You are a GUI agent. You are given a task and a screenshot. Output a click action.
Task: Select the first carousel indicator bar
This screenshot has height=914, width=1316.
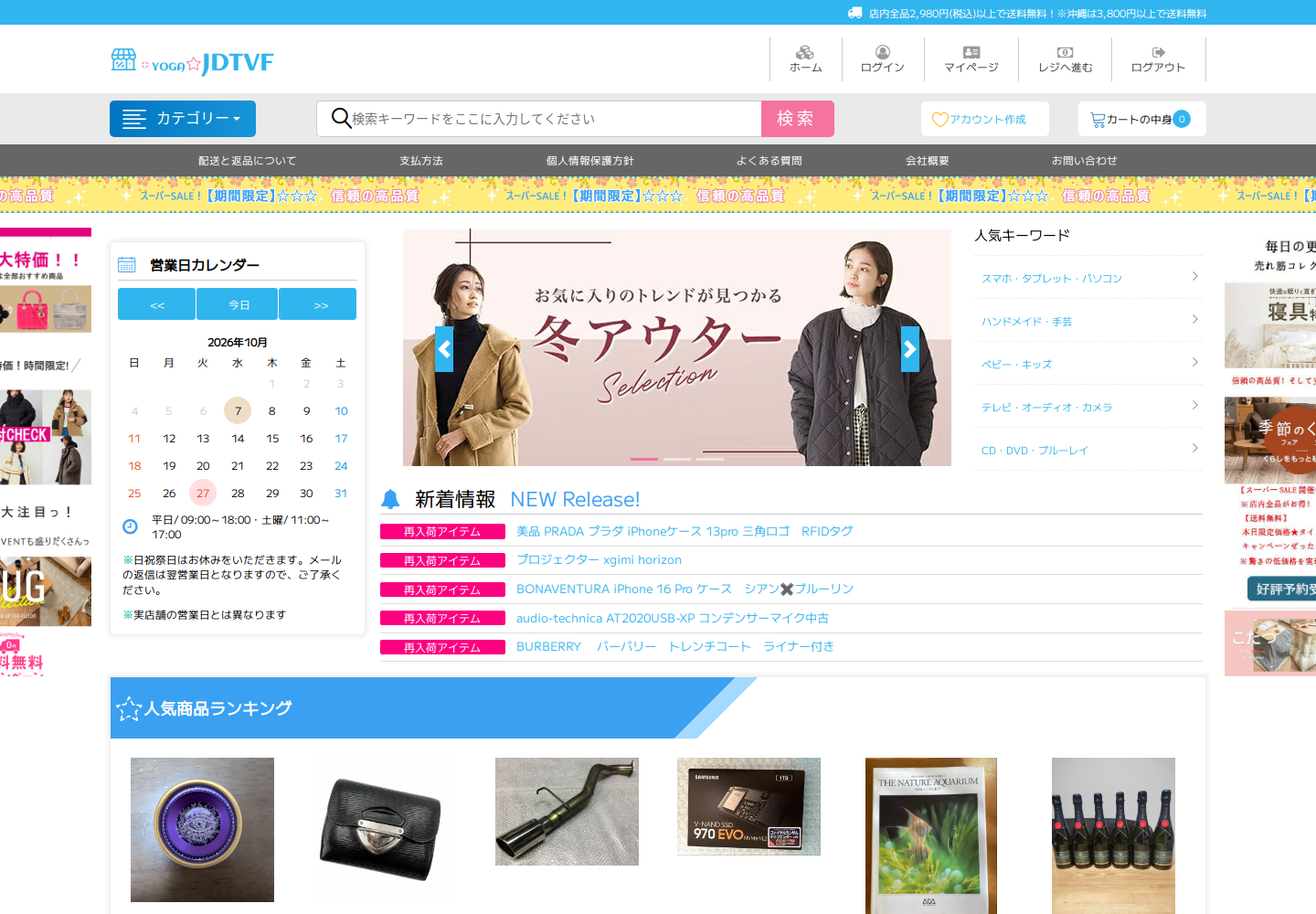click(644, 459)
